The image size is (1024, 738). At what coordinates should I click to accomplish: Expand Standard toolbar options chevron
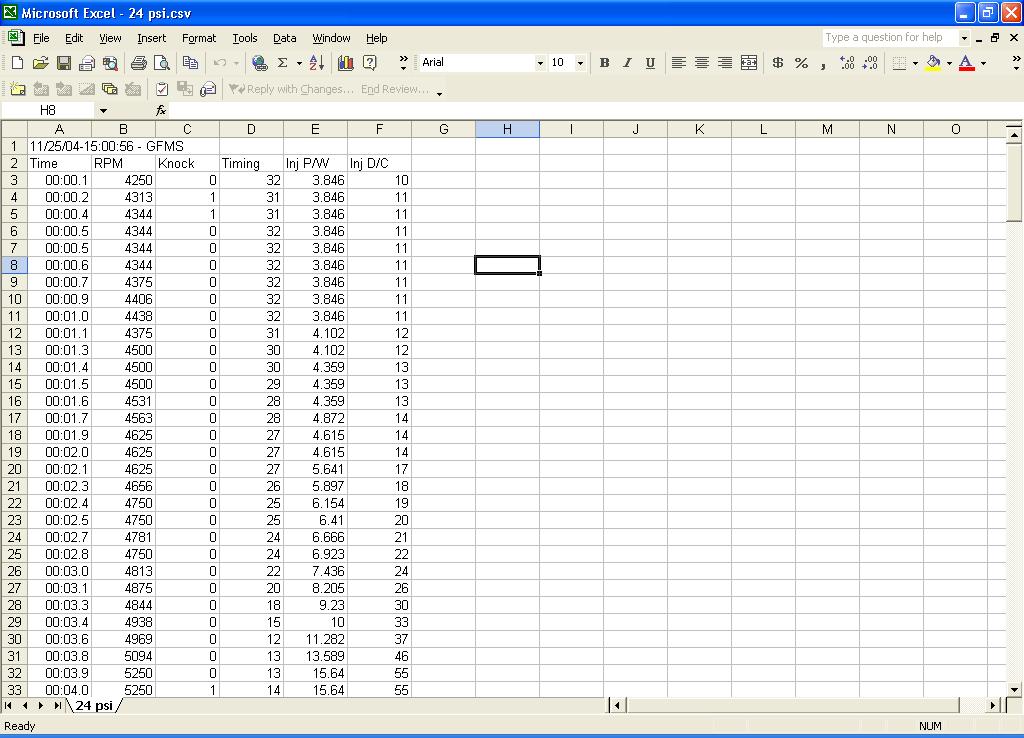403,63
